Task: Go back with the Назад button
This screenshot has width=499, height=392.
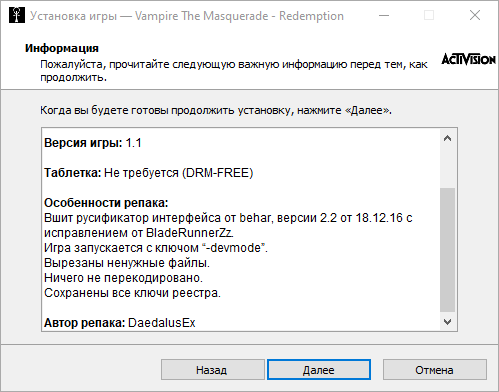Action: tap(213, 370)
